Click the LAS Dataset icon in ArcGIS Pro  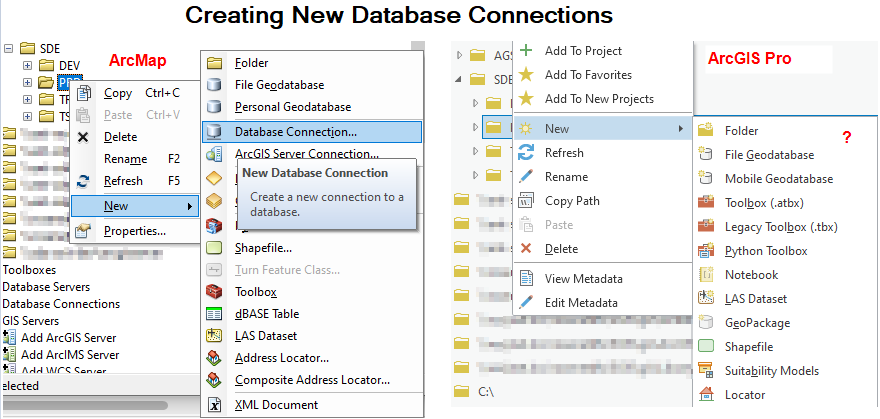pyautogui.click(x=706, y=299)
